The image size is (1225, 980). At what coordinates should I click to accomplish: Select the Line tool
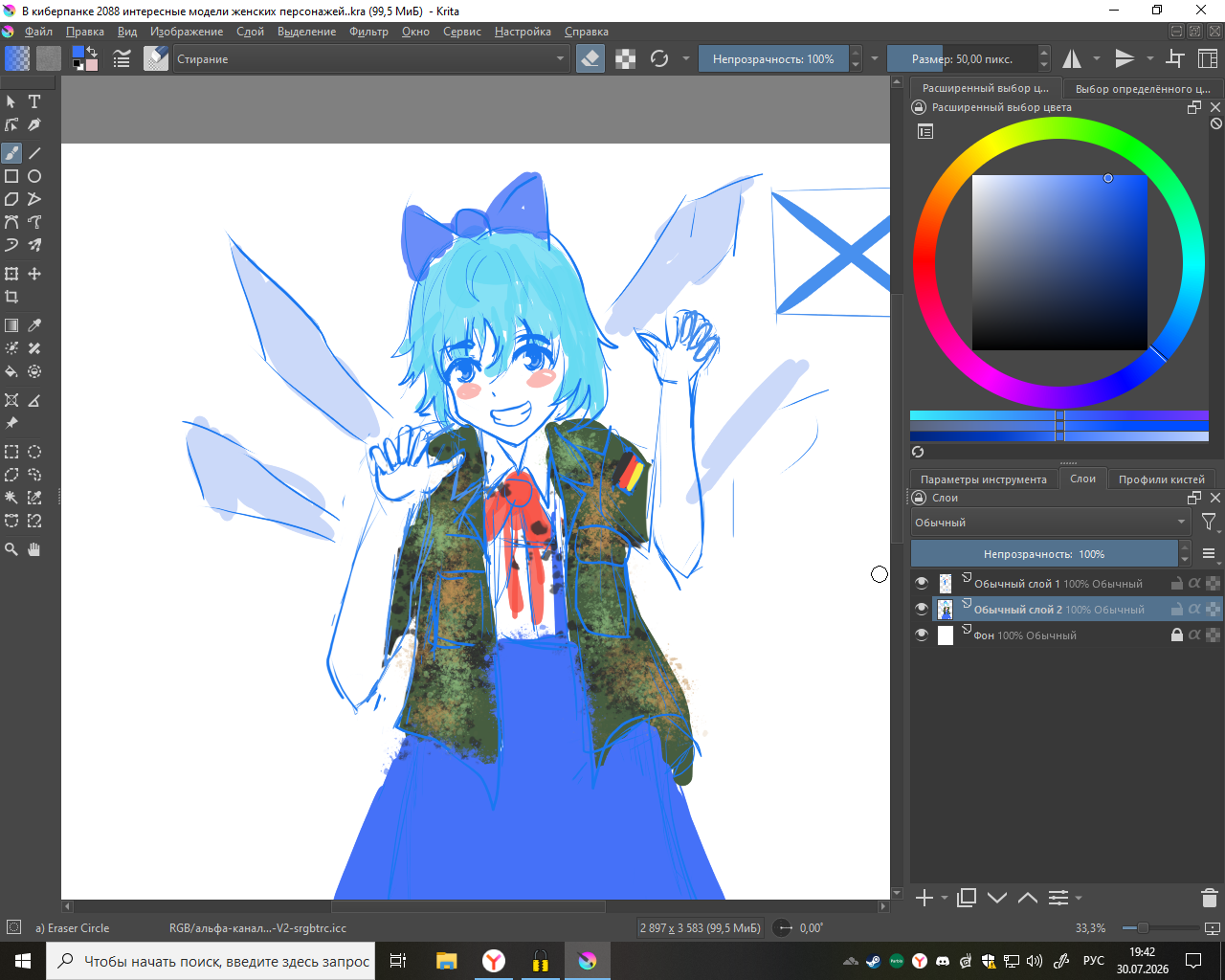(34, 153)
